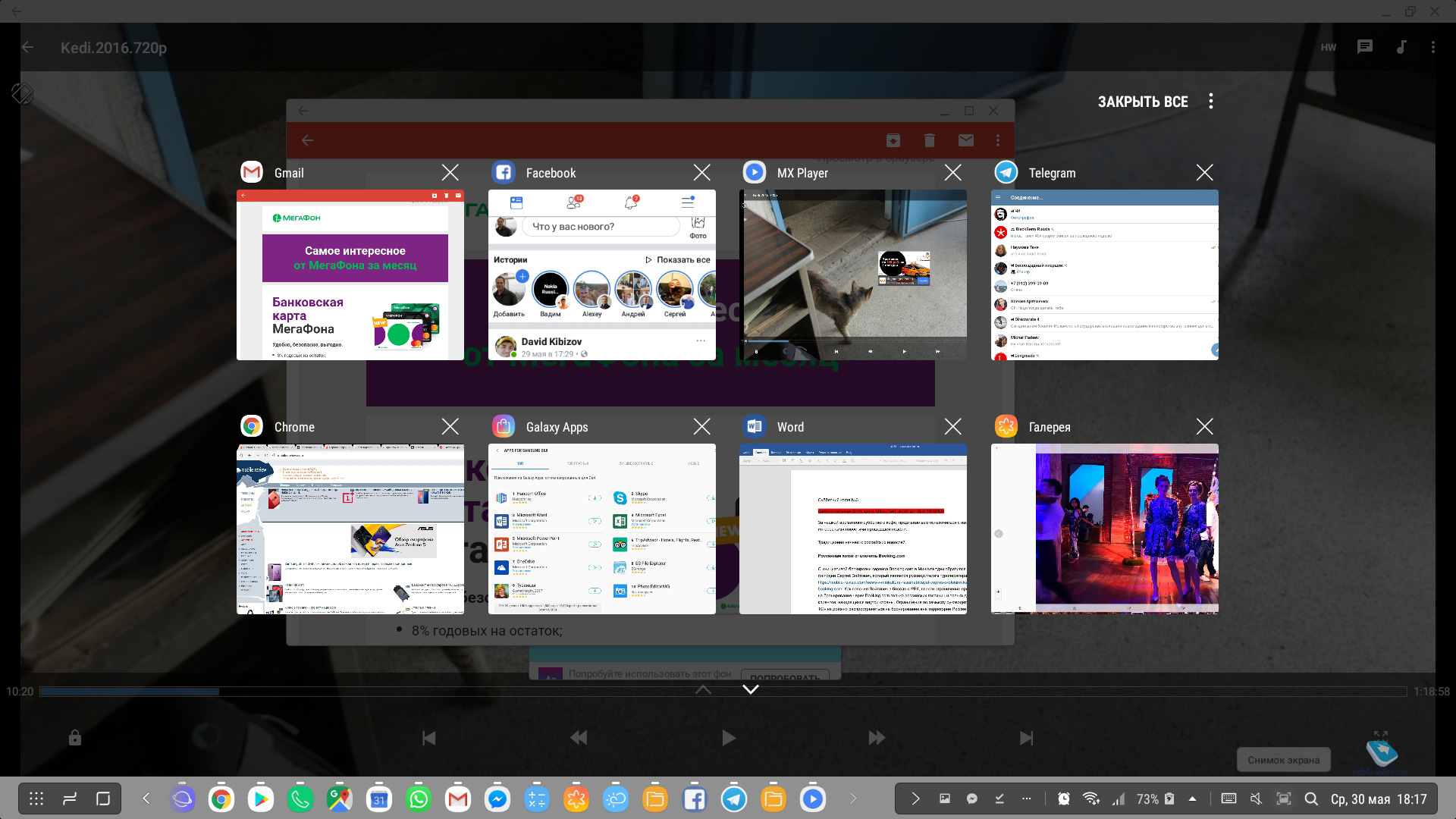
Task: Delete the message in the Gmail window
Action: 930,140
